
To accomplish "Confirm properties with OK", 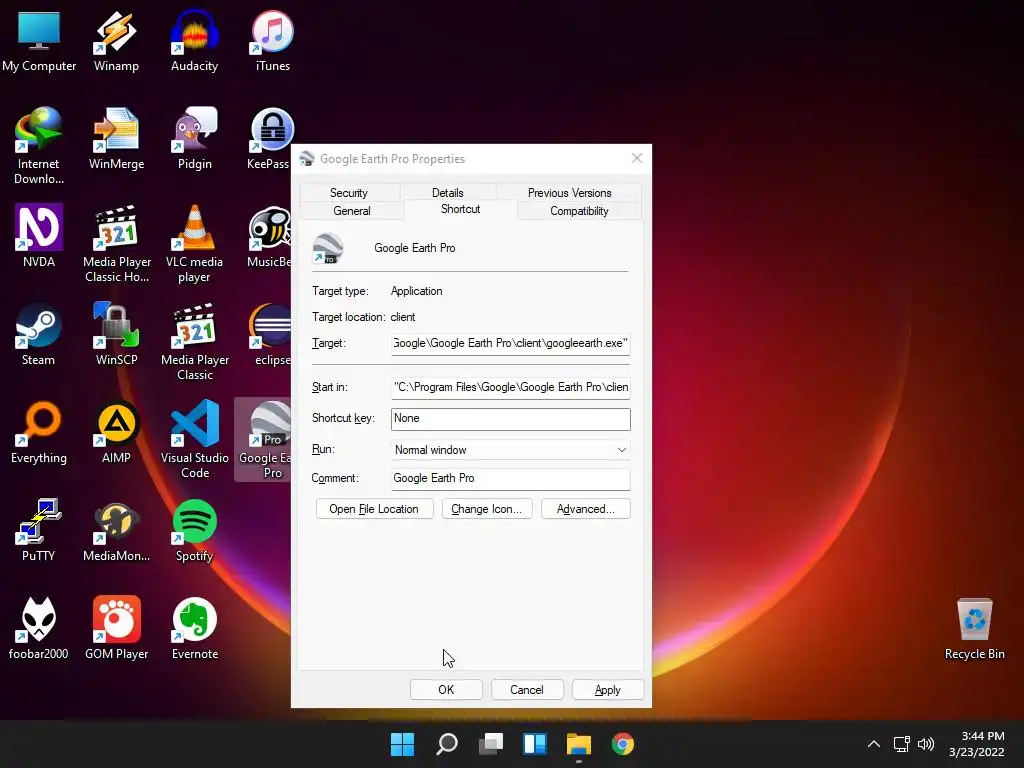I will pyautogui.click(x=446, y=690).
